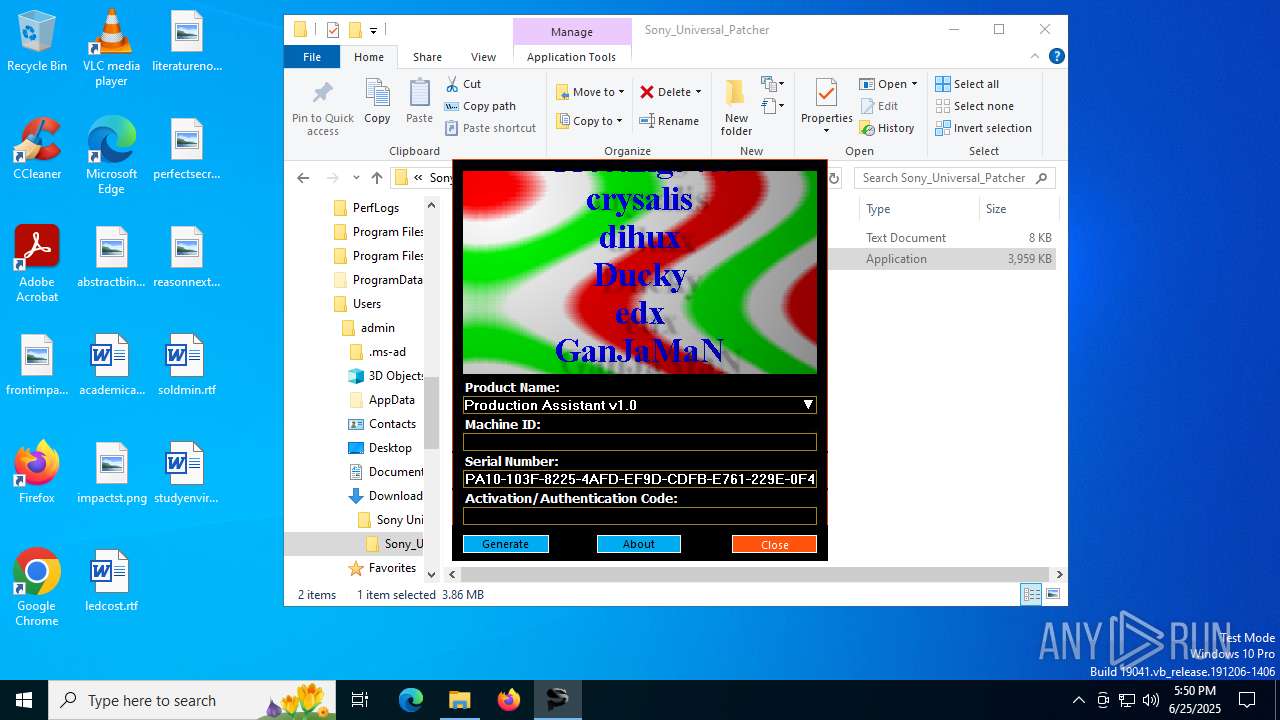Click the Manage contextual tab
This screenshot has height=720, width=1280.
point(572,32)
